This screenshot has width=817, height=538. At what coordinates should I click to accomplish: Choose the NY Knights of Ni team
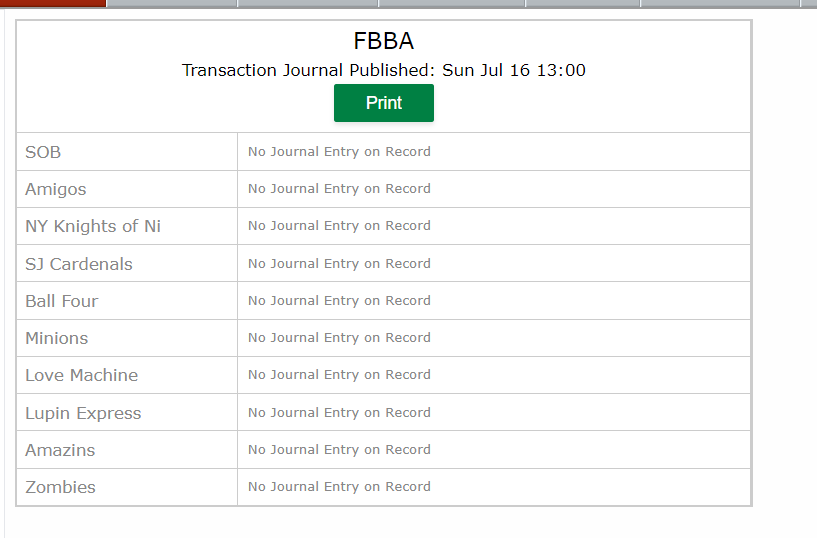point(93,226)
